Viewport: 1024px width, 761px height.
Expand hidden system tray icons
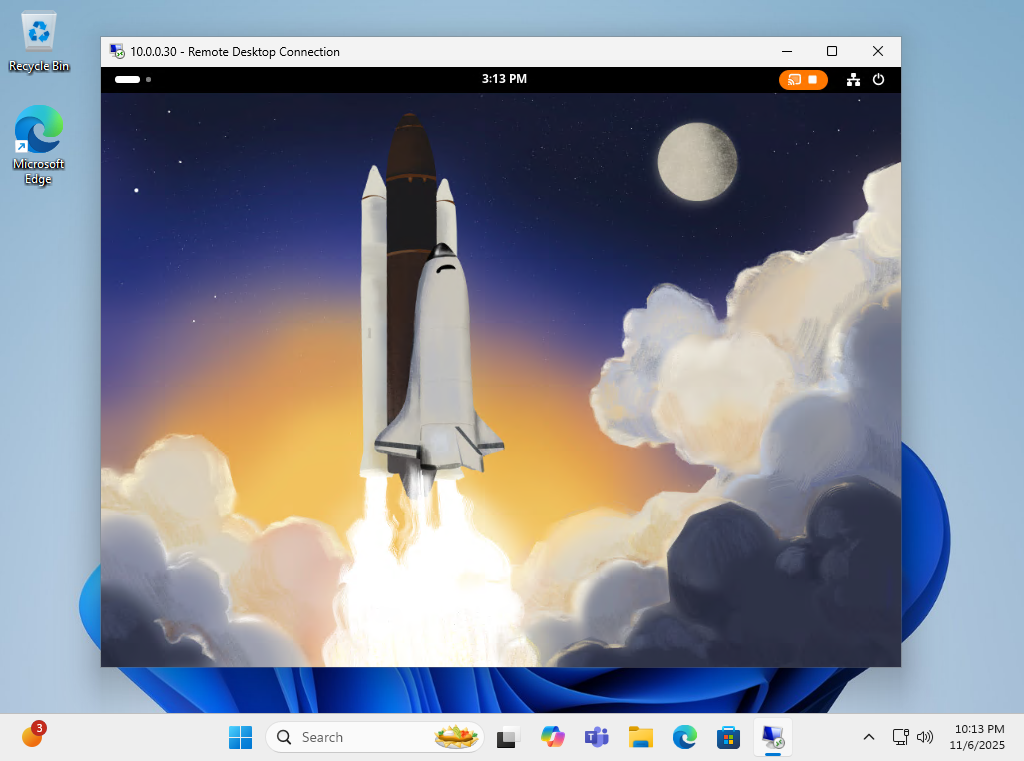click(869, 737)
